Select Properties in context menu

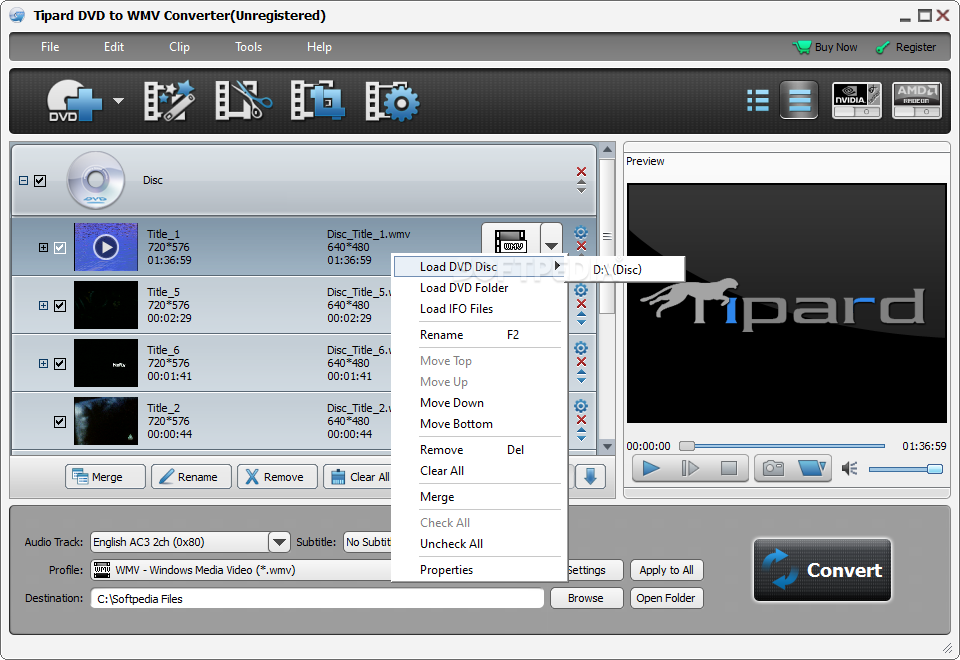446,570
